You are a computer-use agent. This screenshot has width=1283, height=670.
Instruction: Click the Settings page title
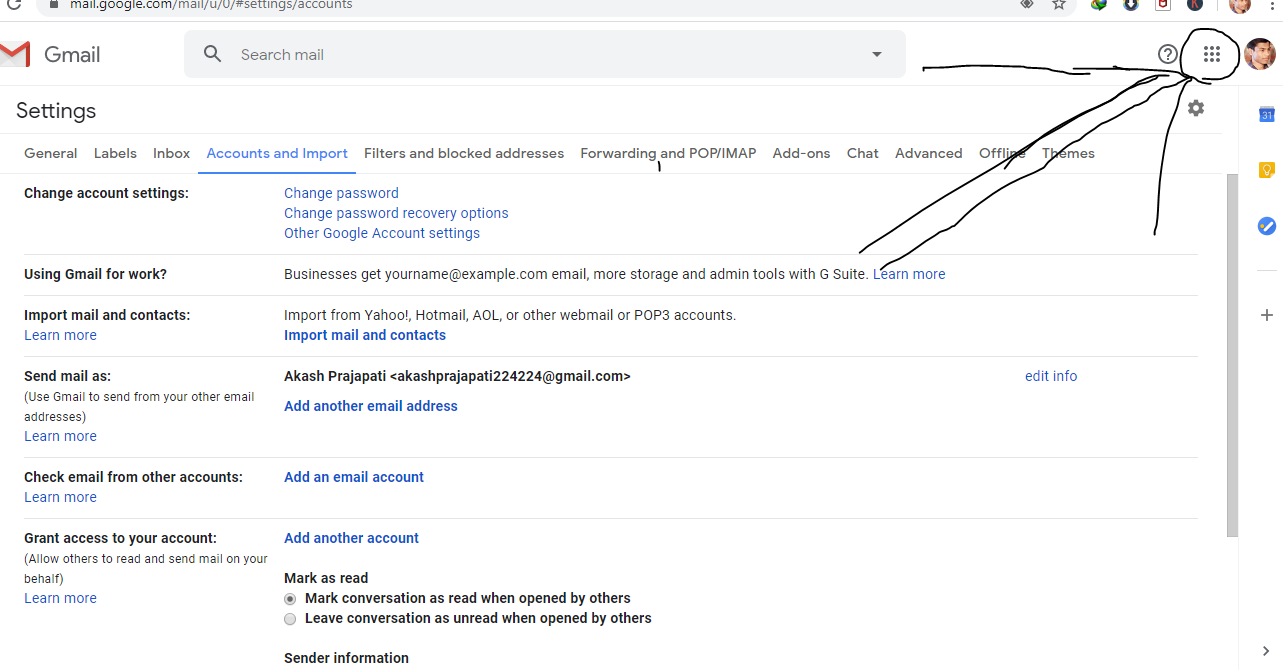56,111
